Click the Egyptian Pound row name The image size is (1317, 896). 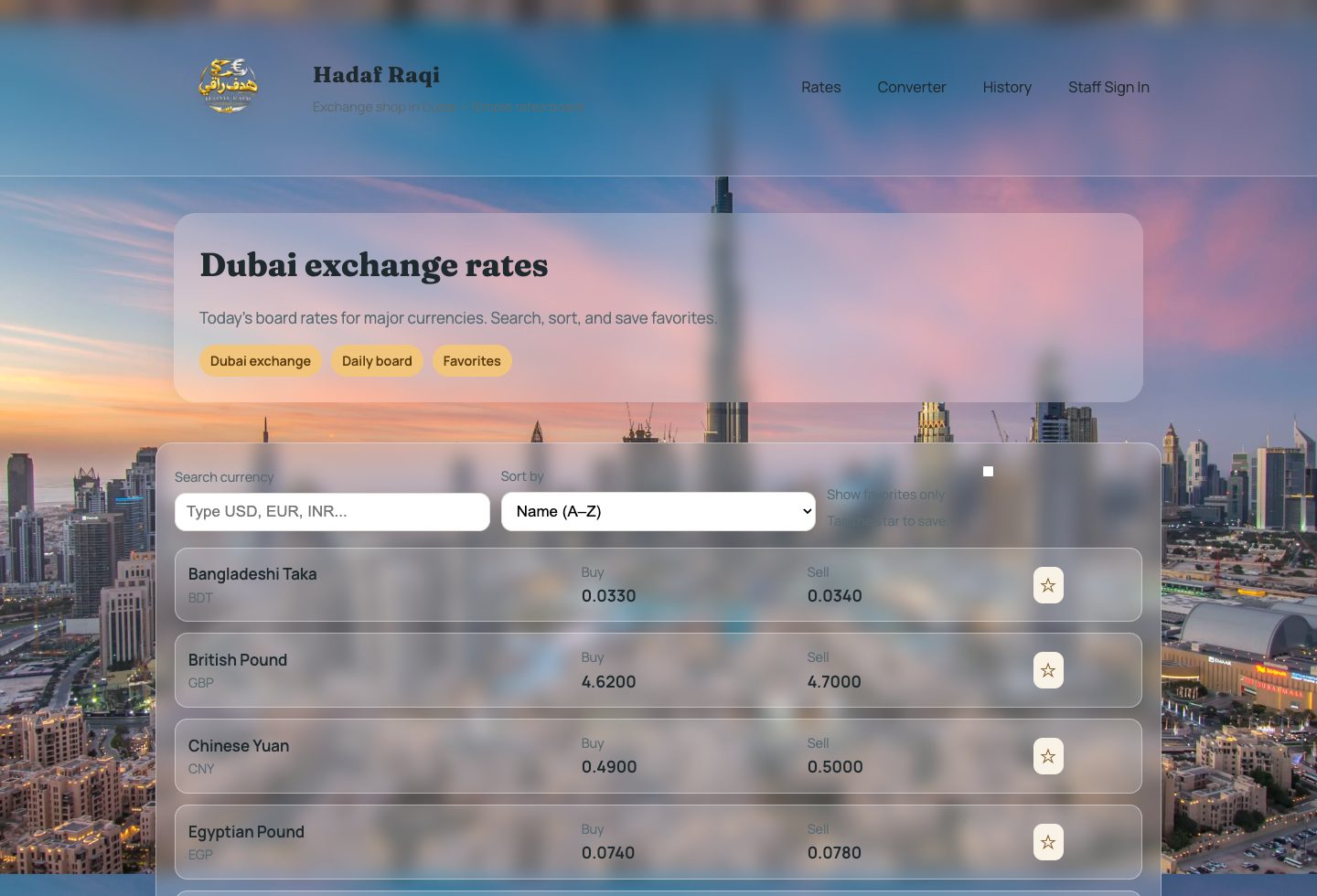coord(246,832)
